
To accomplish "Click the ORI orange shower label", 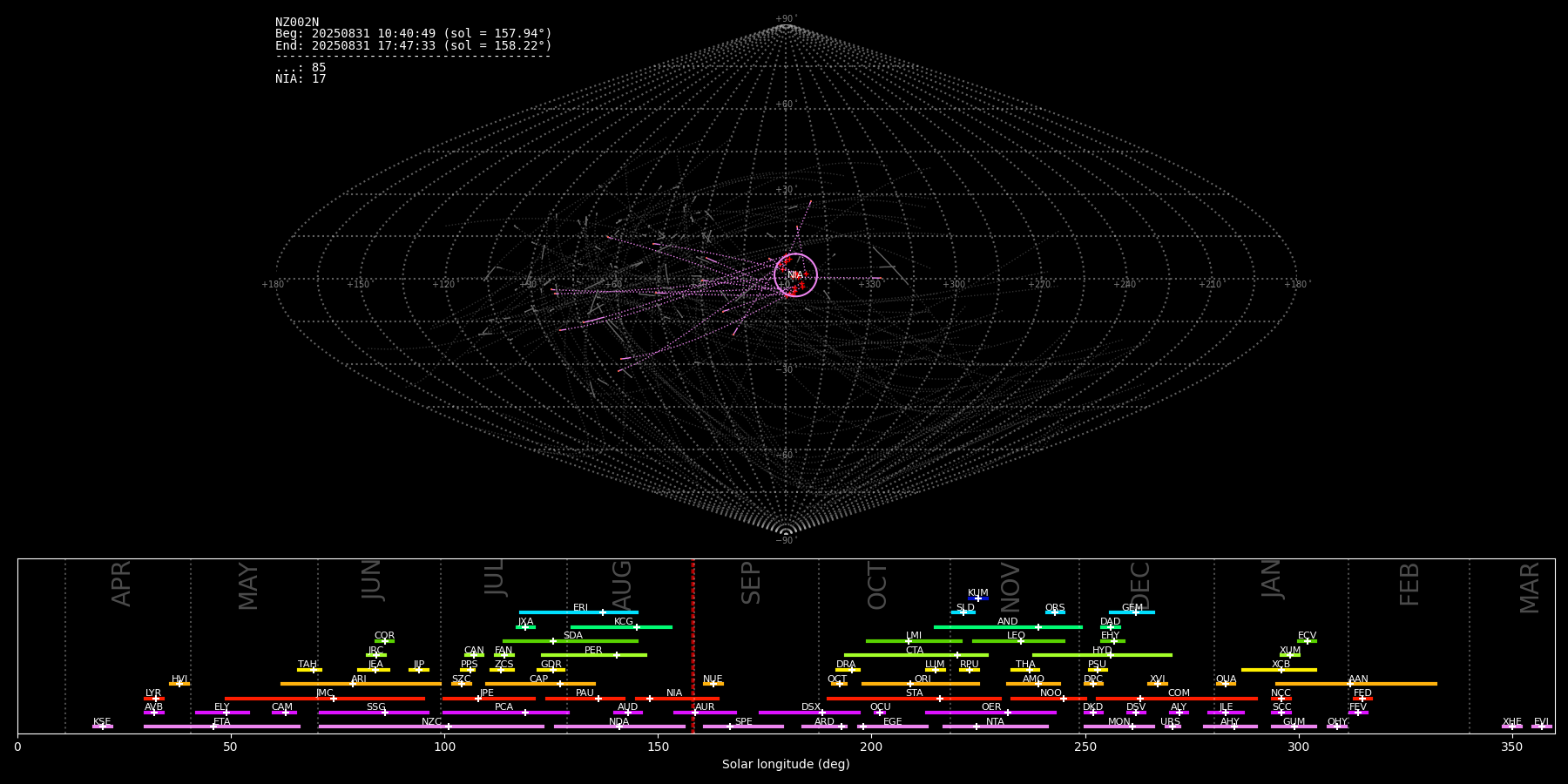I will coord(923,679).
